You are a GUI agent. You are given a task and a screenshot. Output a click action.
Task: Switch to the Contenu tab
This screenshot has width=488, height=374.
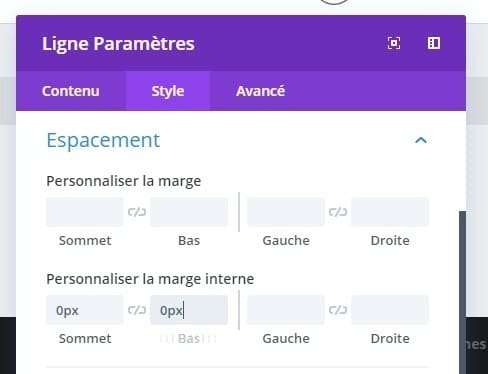click(x=71, y=91)
